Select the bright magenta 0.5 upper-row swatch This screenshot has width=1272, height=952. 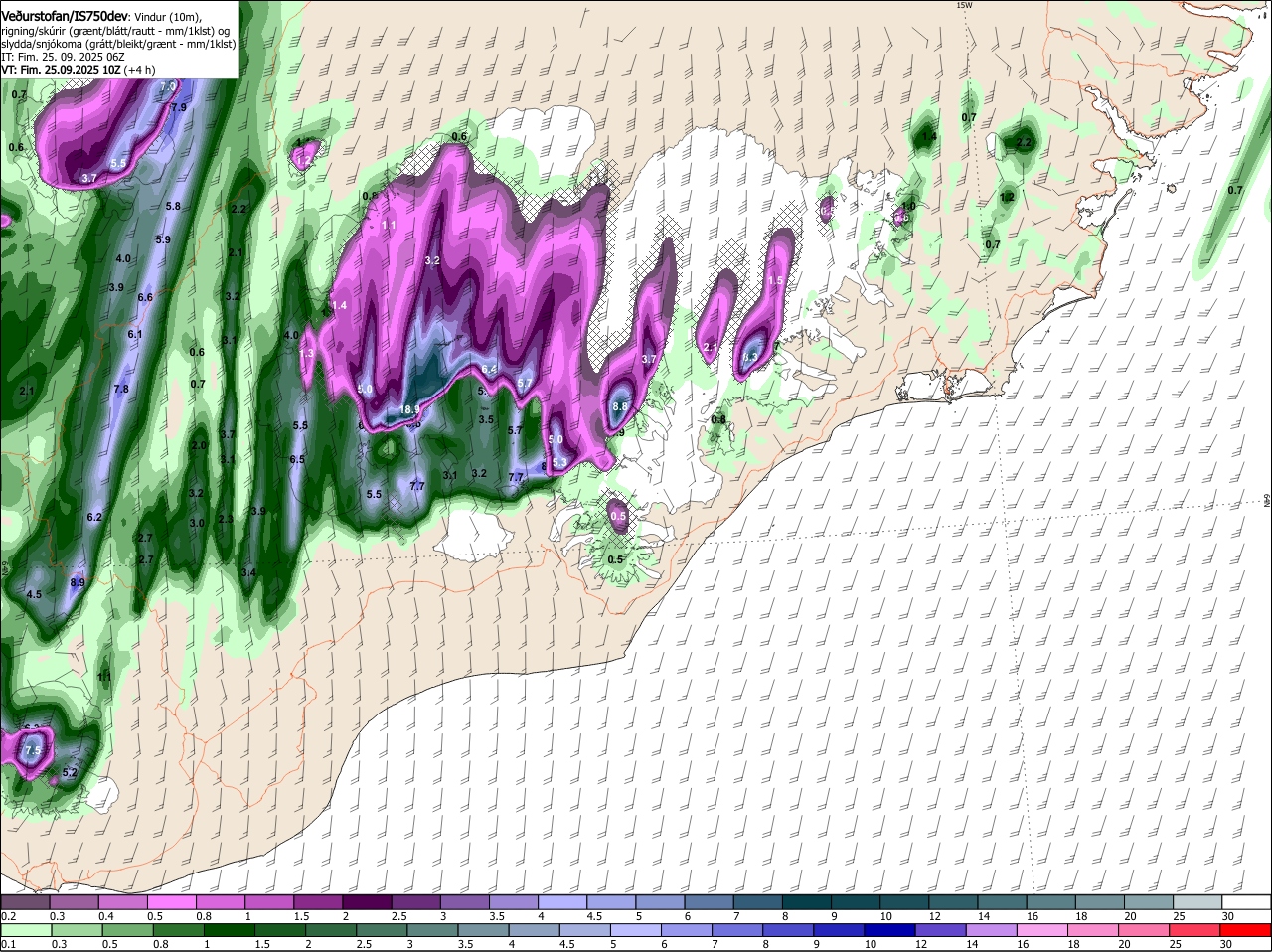click(172, 902)
